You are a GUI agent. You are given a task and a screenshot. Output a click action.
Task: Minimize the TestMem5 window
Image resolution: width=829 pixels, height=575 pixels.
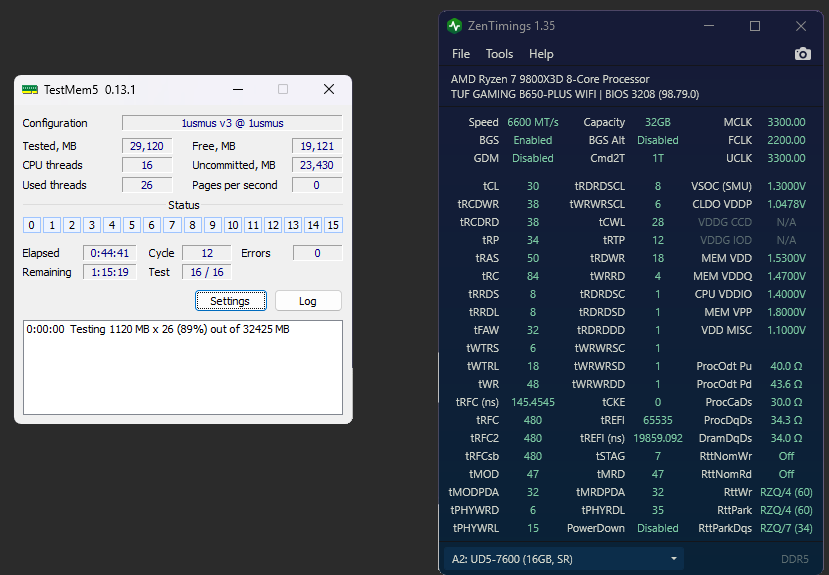(x=238, y=89)
